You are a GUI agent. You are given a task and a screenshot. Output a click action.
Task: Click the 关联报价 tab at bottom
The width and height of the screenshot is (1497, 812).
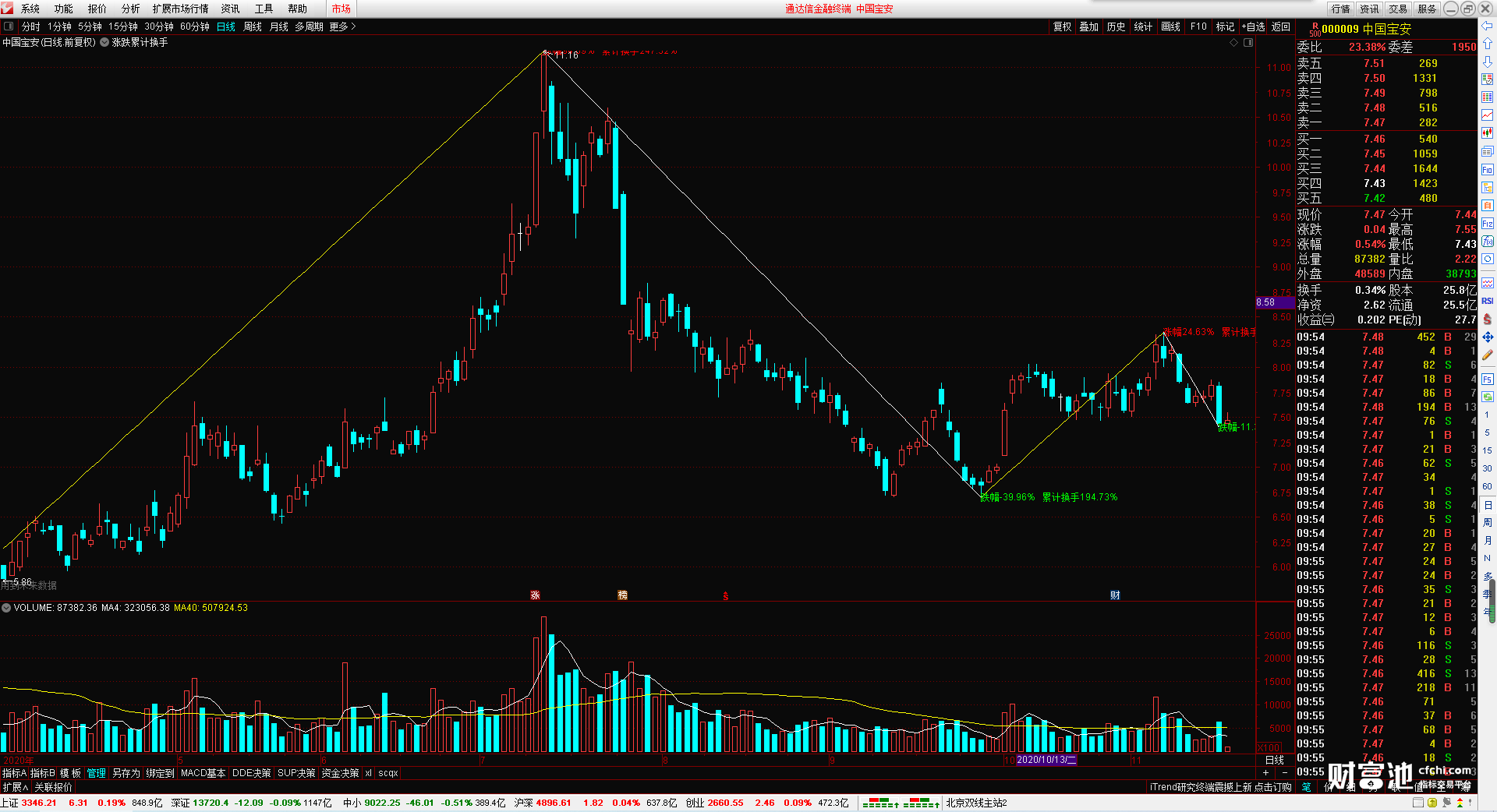pos(53,787)
